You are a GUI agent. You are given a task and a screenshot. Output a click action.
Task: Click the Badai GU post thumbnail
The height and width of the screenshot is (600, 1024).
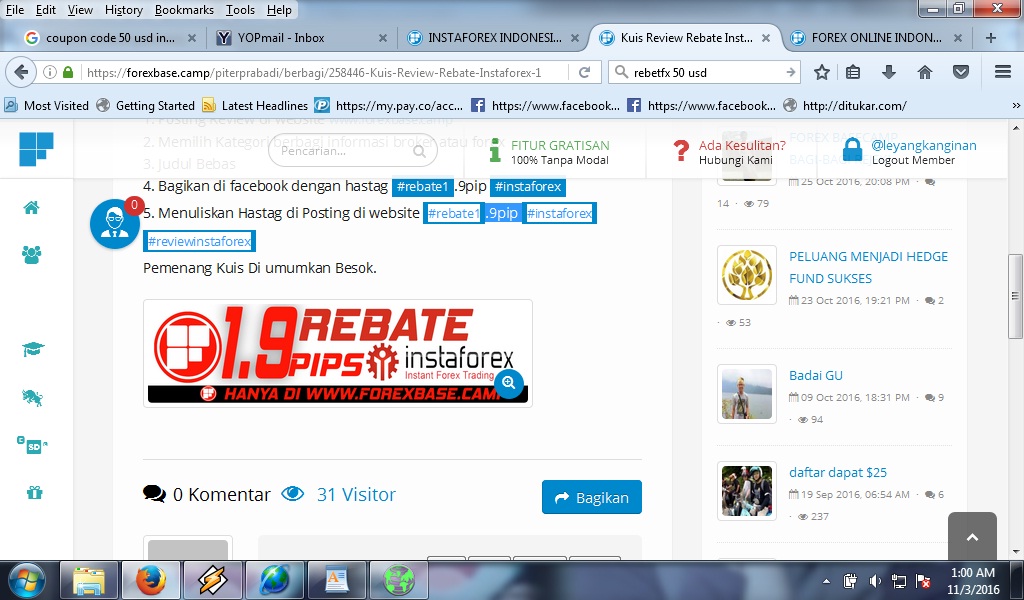(x=747, y=394)
